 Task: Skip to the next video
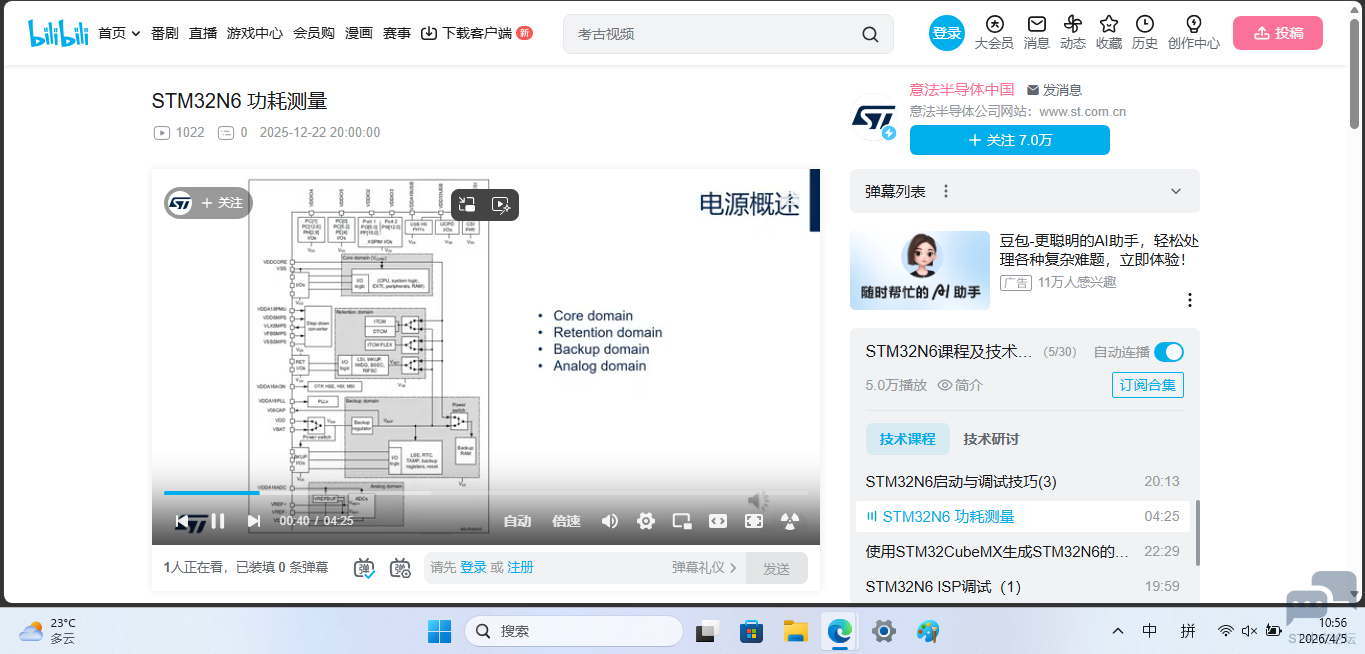(253, 521)
